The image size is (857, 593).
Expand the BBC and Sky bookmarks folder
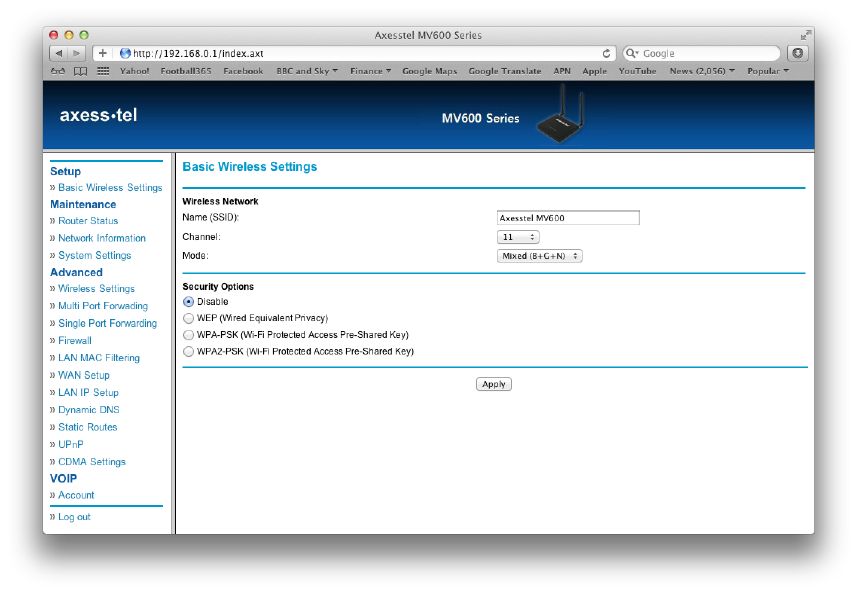click(307, 71)
